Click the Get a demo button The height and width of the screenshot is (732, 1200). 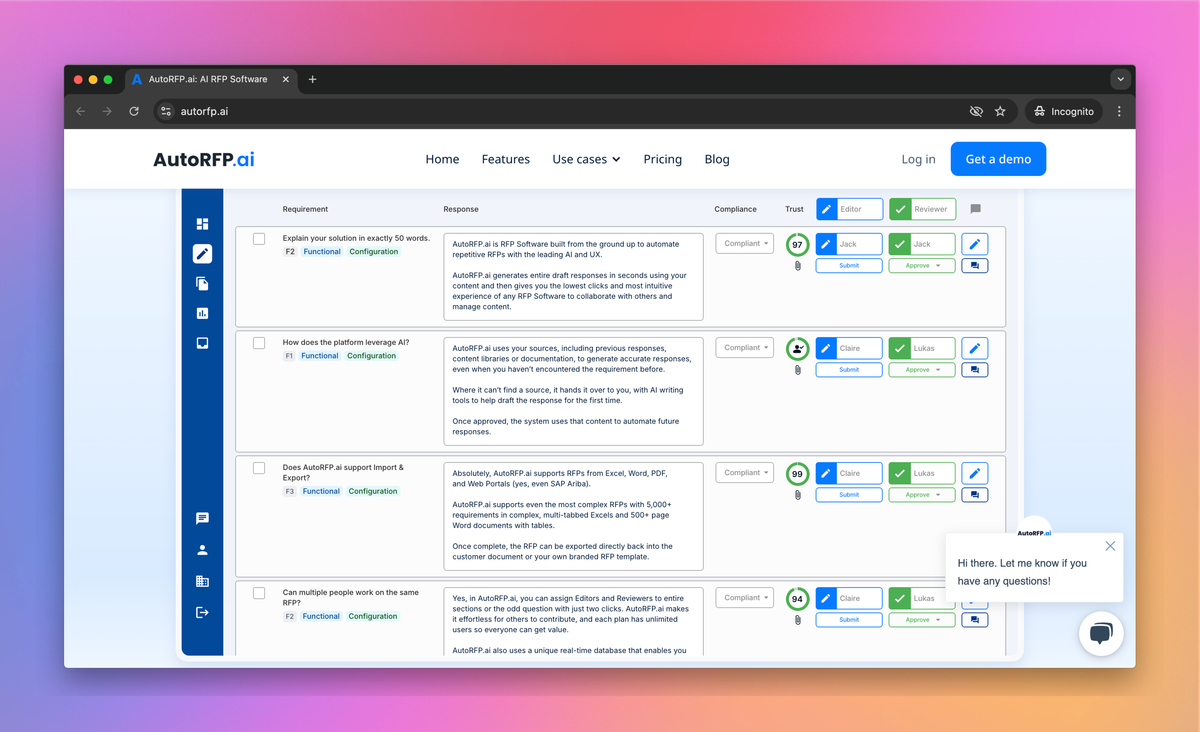[x=998, y=159]
